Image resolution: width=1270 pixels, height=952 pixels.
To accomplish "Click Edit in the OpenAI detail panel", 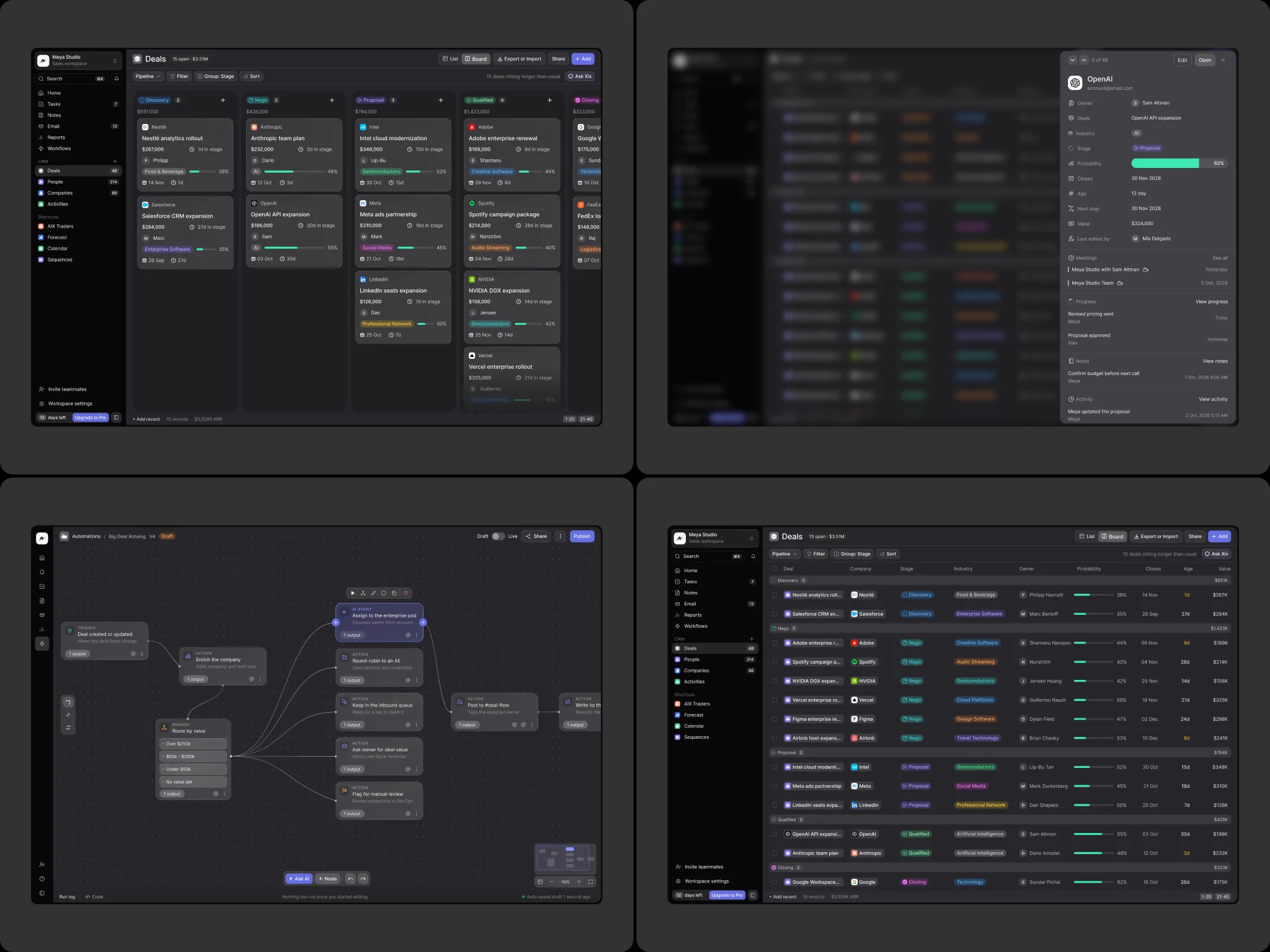I will click(x=1182, y=60).
